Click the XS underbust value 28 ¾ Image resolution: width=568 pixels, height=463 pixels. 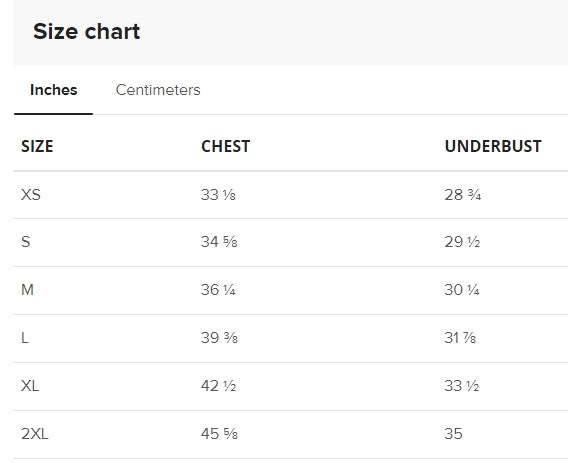tap(463, 195)
